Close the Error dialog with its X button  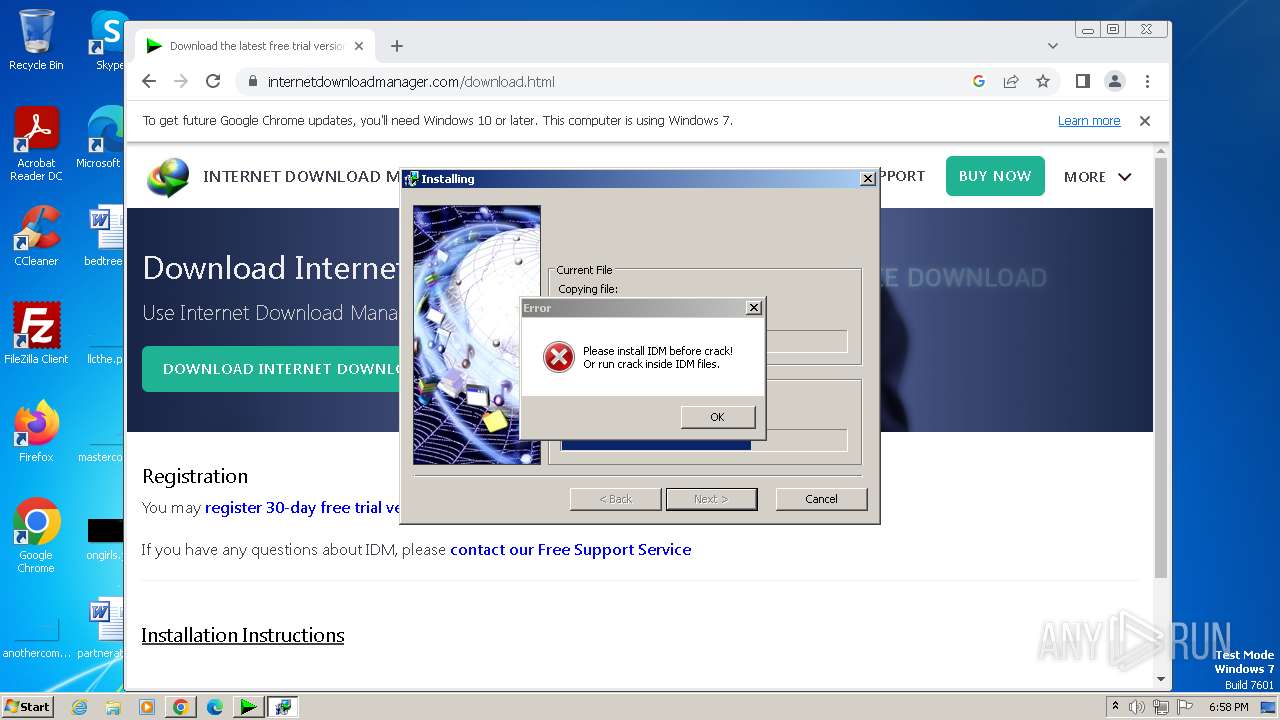pos(754,308)
